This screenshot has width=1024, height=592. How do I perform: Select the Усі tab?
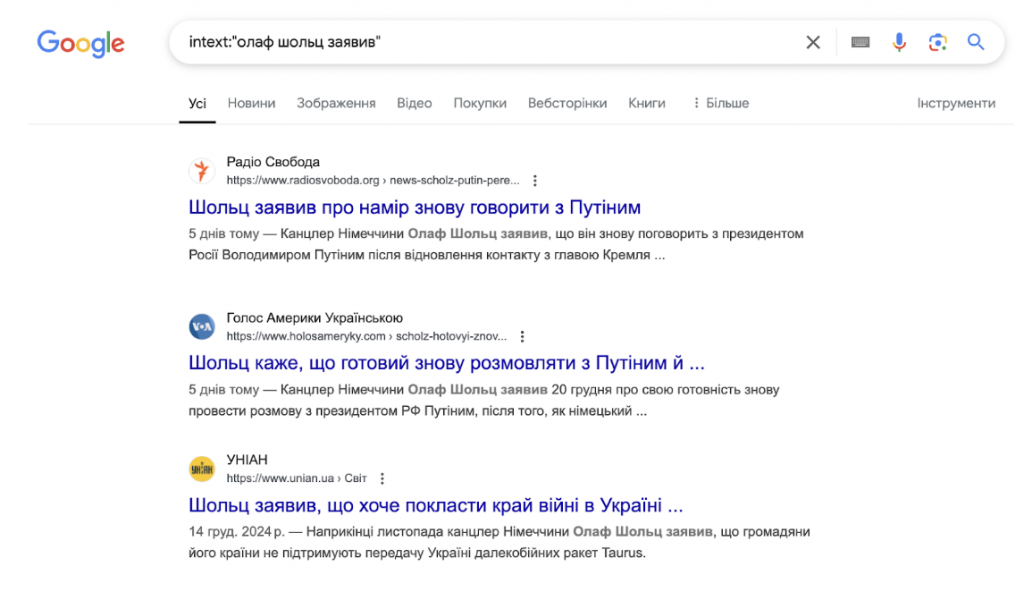point(197,103)
